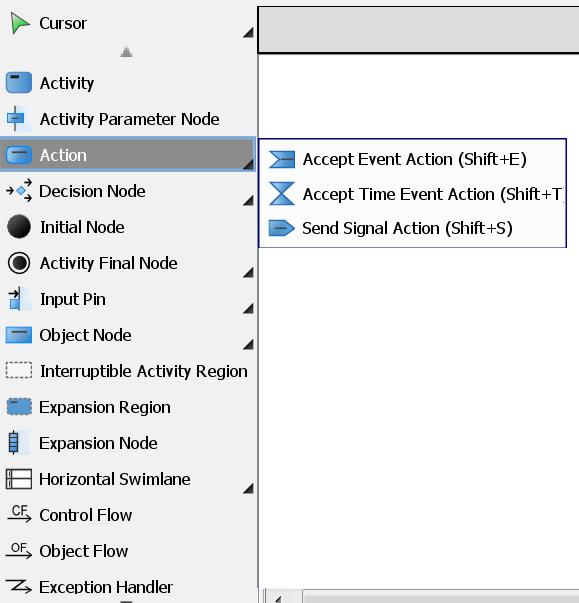Click the horizontal scrollbar left arrow

pos(278,598)
